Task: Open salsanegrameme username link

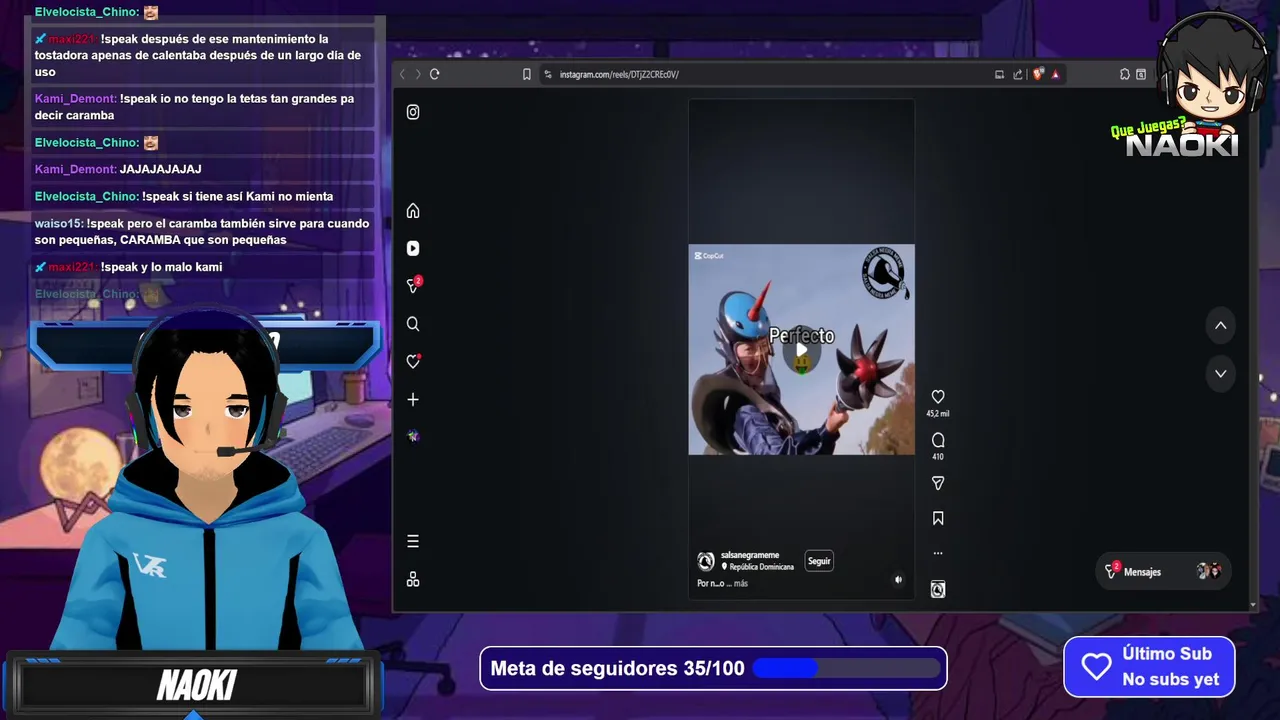Action: (750, 555)
